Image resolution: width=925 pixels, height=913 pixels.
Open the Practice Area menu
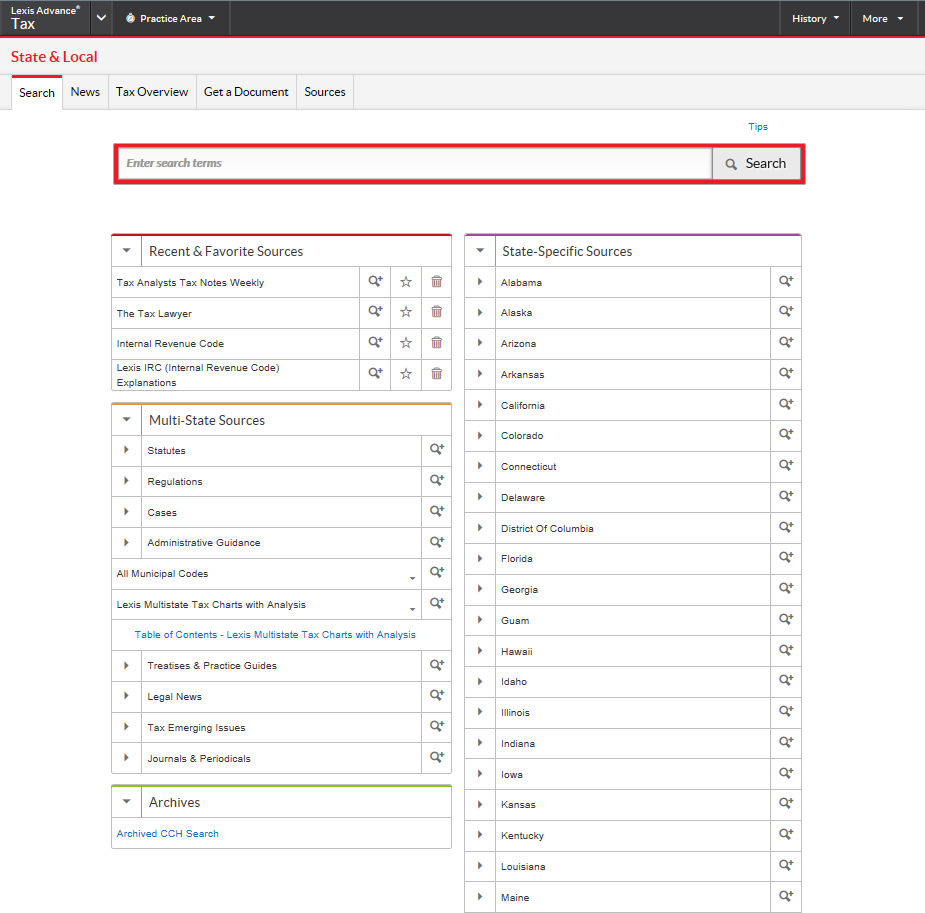[x=170, y=18]
